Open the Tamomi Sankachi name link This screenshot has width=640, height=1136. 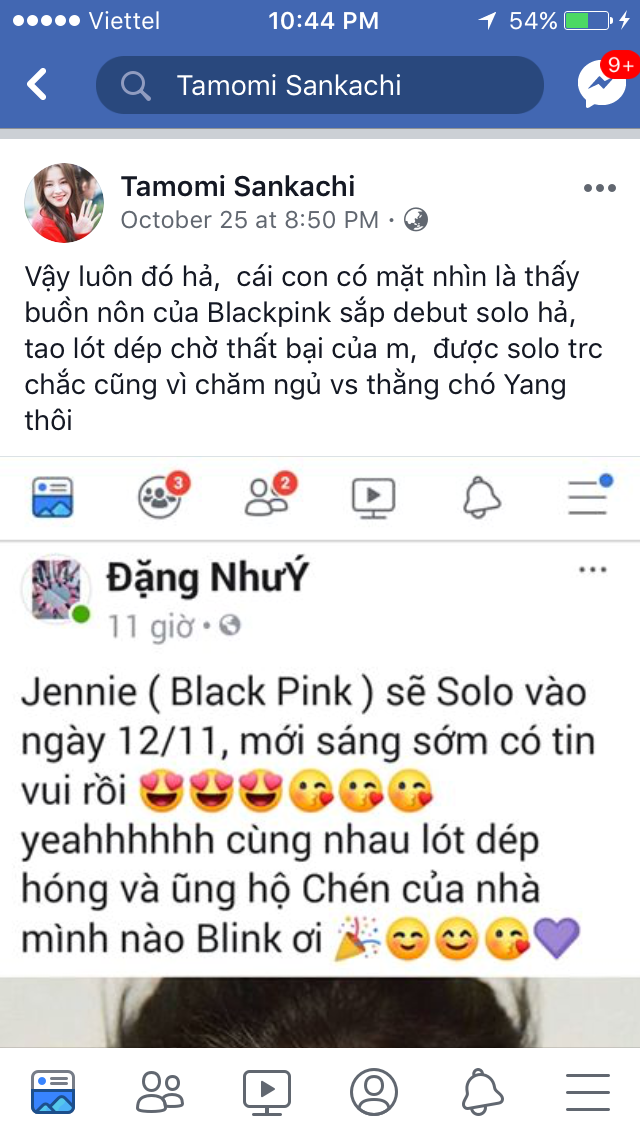point(238,186)
